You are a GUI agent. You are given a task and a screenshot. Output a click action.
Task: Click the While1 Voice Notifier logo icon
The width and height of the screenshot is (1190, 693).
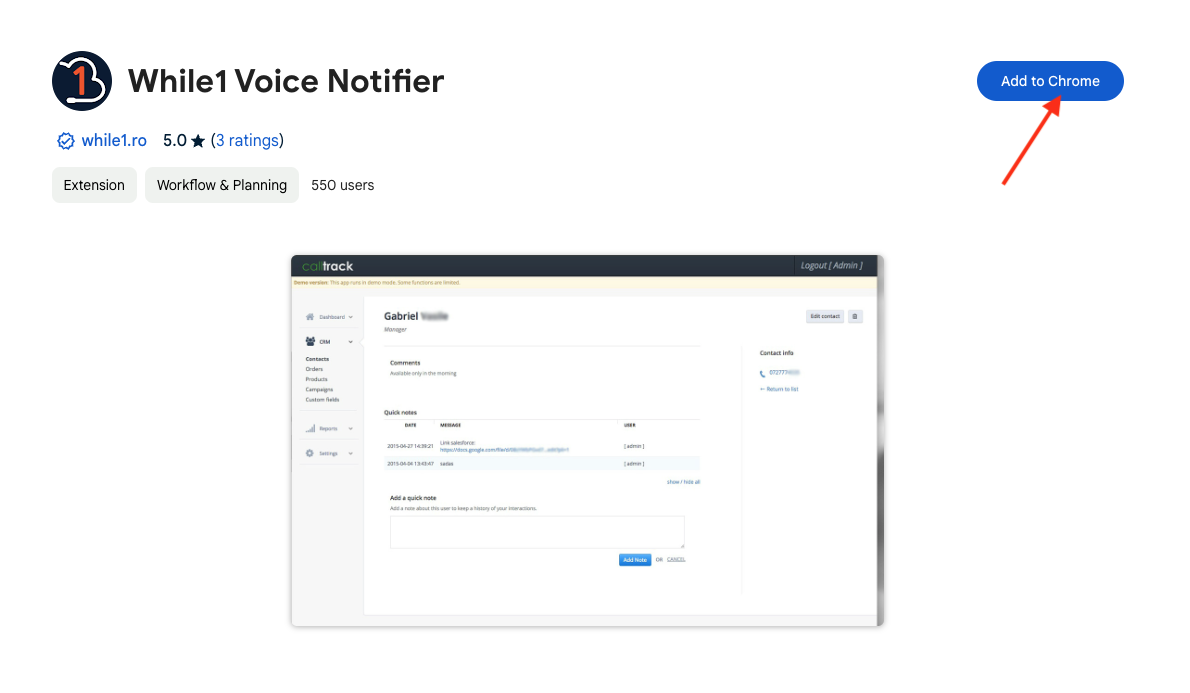[x=82, y=81]
